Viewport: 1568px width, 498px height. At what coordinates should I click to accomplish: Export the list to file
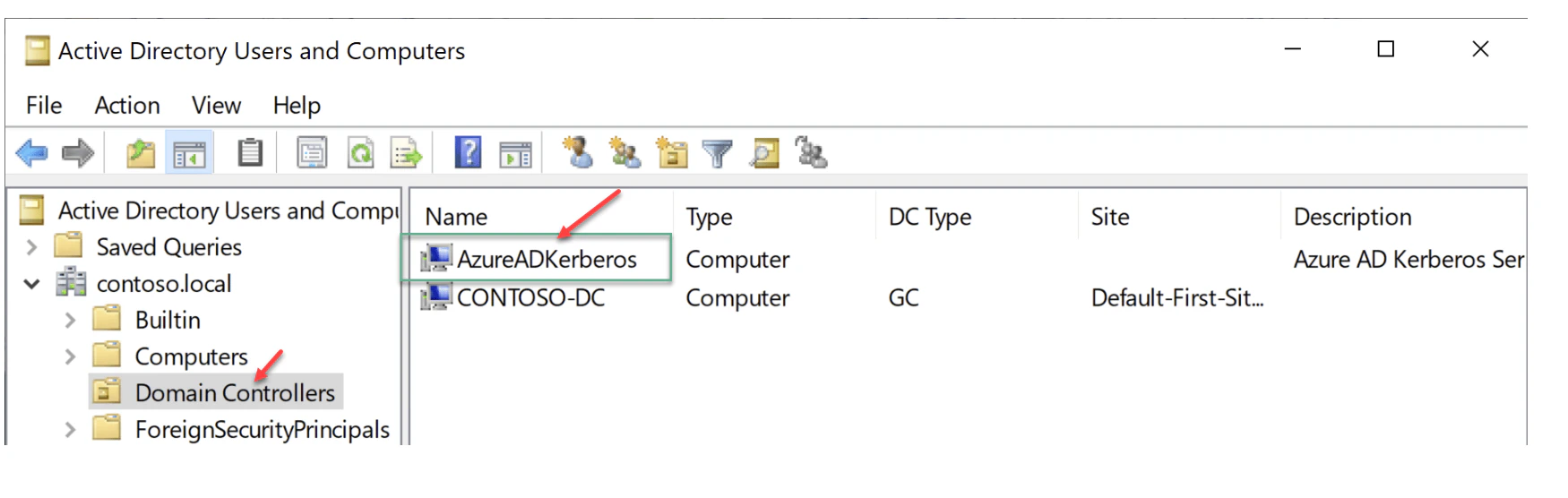(406, 153)
